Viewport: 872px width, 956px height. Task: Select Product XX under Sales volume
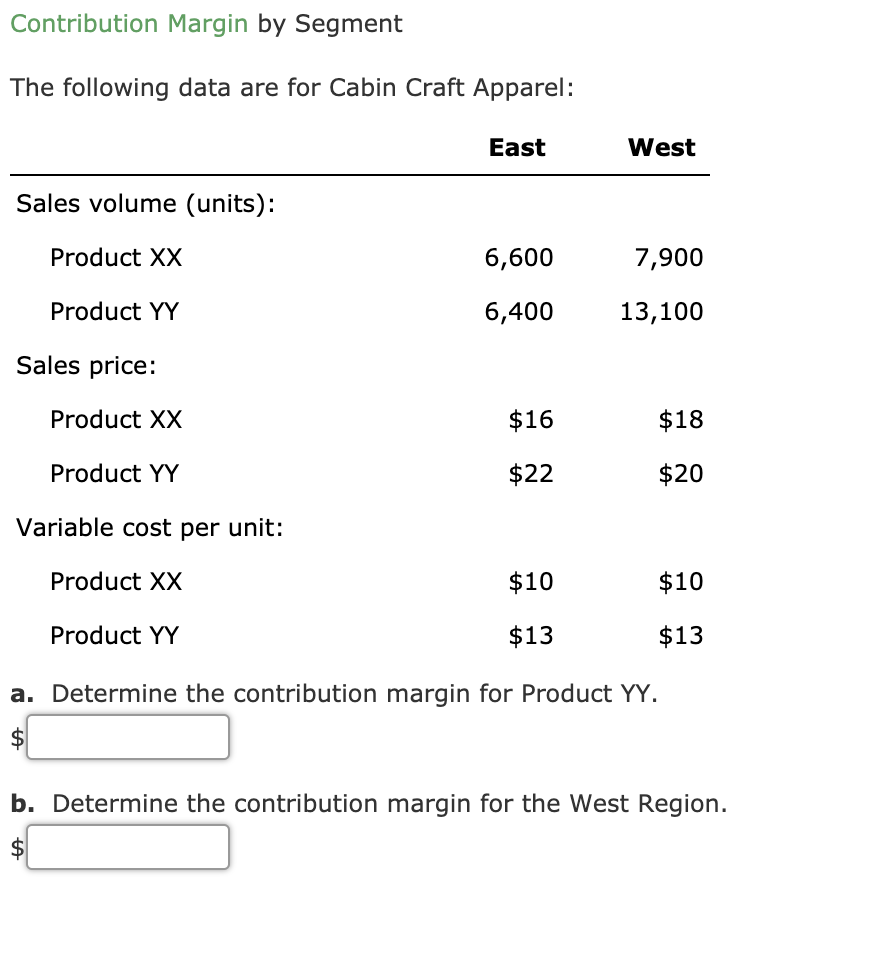click(116, 257)
